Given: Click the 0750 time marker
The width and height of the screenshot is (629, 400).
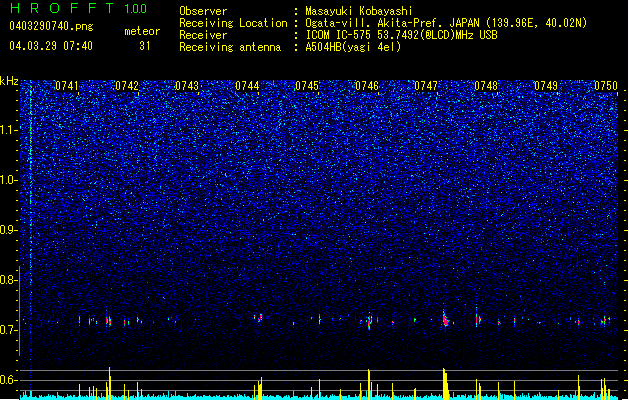Looking at the screenshot, I should (606, 85).
